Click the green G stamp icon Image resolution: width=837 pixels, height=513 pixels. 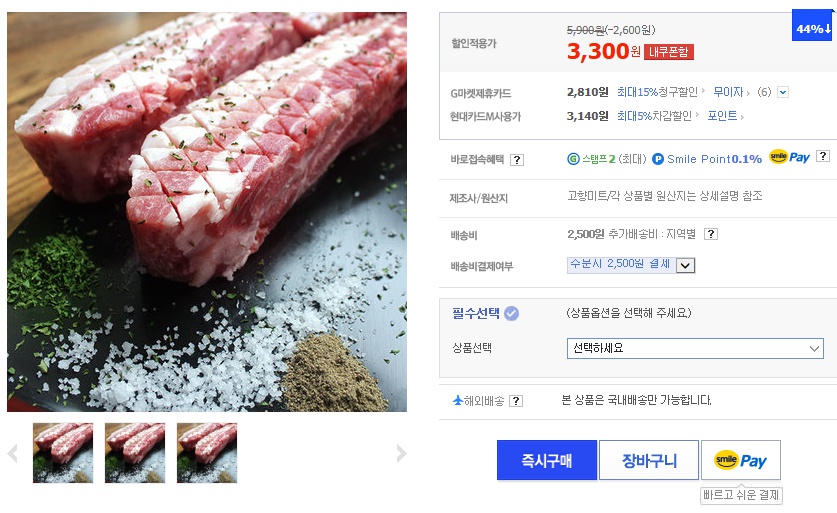[x=573, y=158]
